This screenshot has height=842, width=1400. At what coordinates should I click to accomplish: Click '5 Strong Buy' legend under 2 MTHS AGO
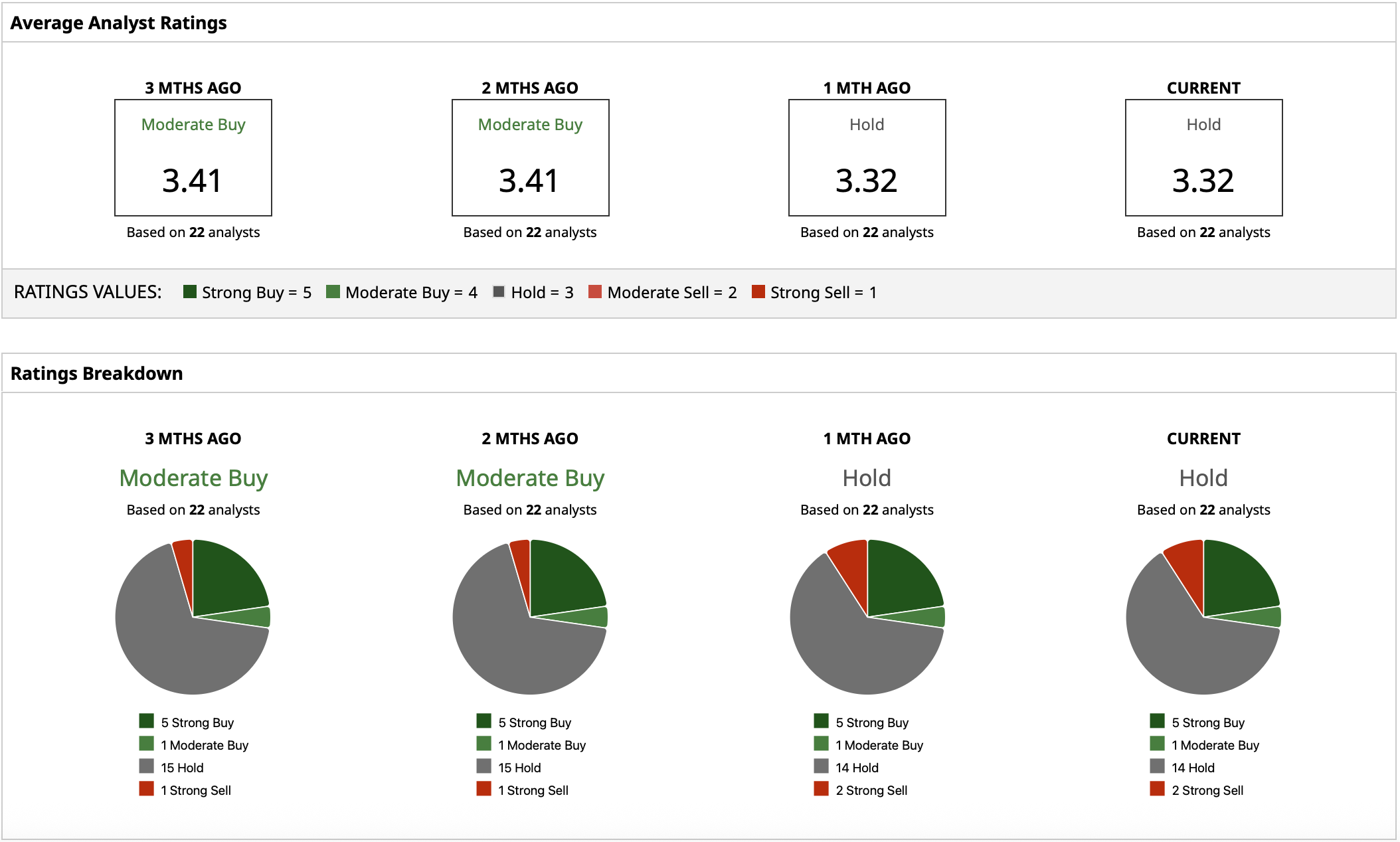535,722
